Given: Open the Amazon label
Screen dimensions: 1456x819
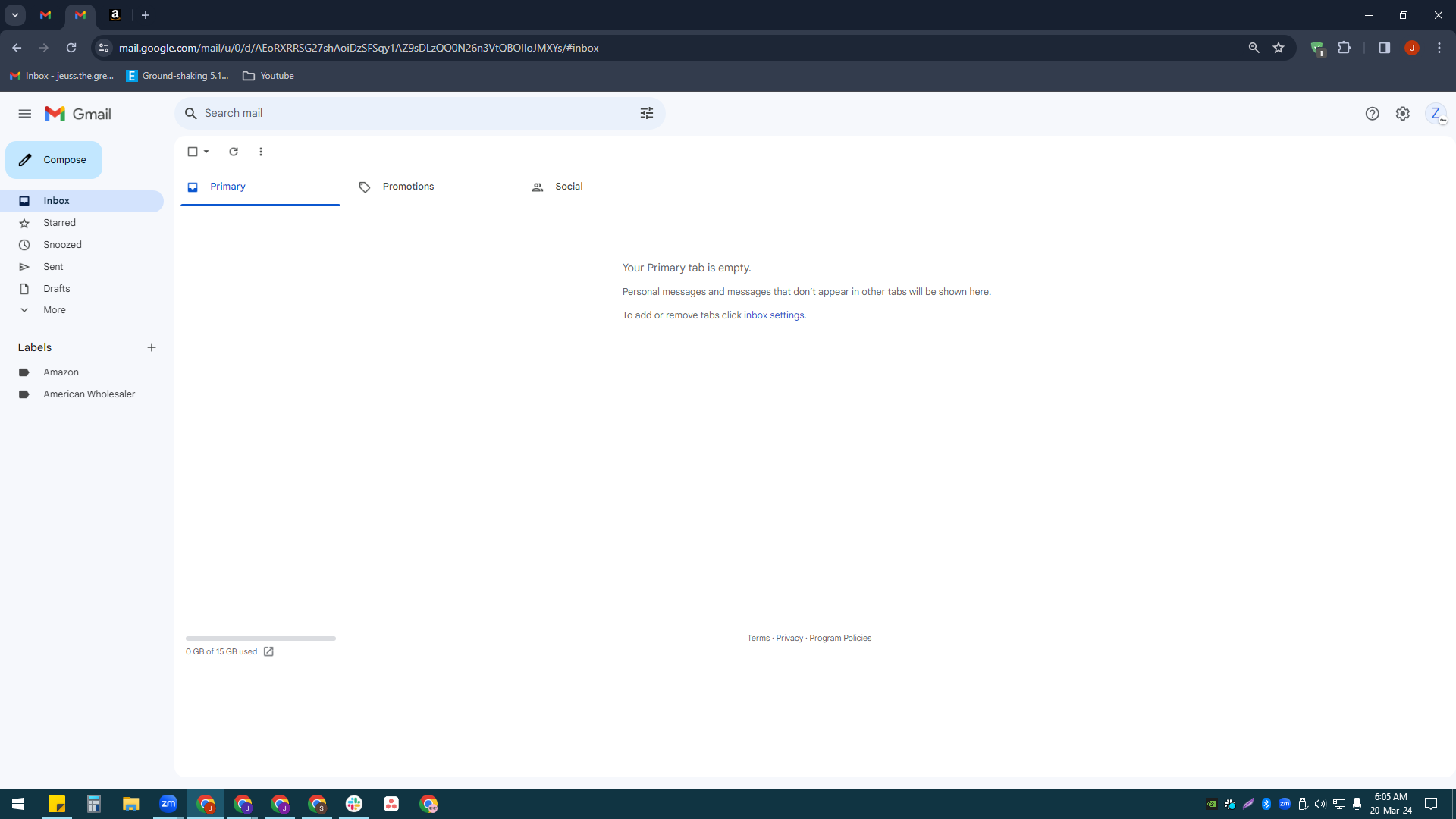Looking at the screenshot, I should click(82, 372).
